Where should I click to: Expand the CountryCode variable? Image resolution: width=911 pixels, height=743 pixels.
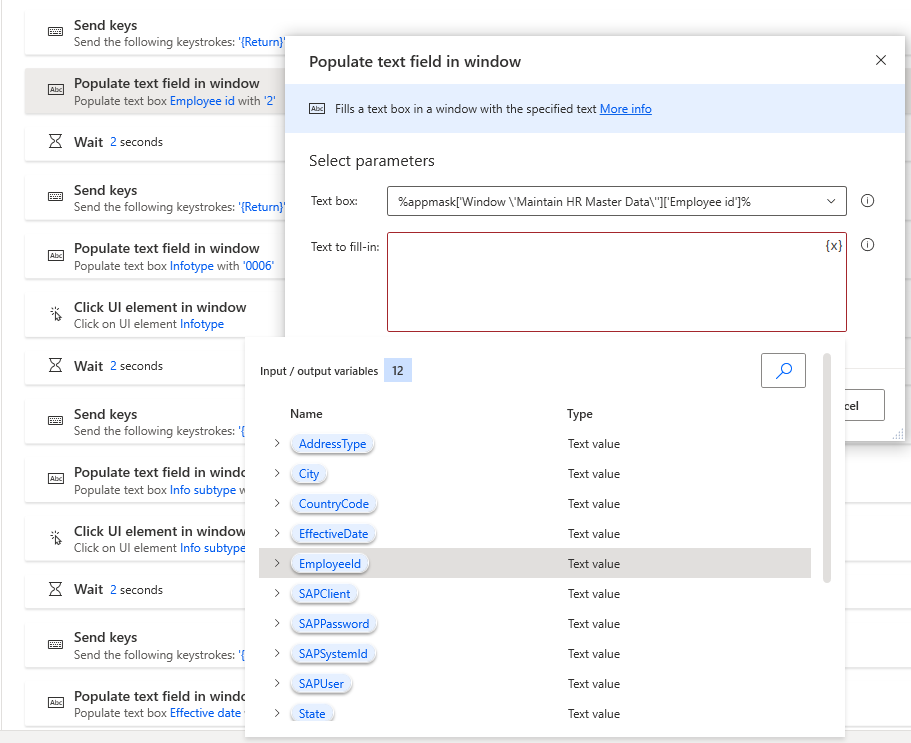(277, 503)
